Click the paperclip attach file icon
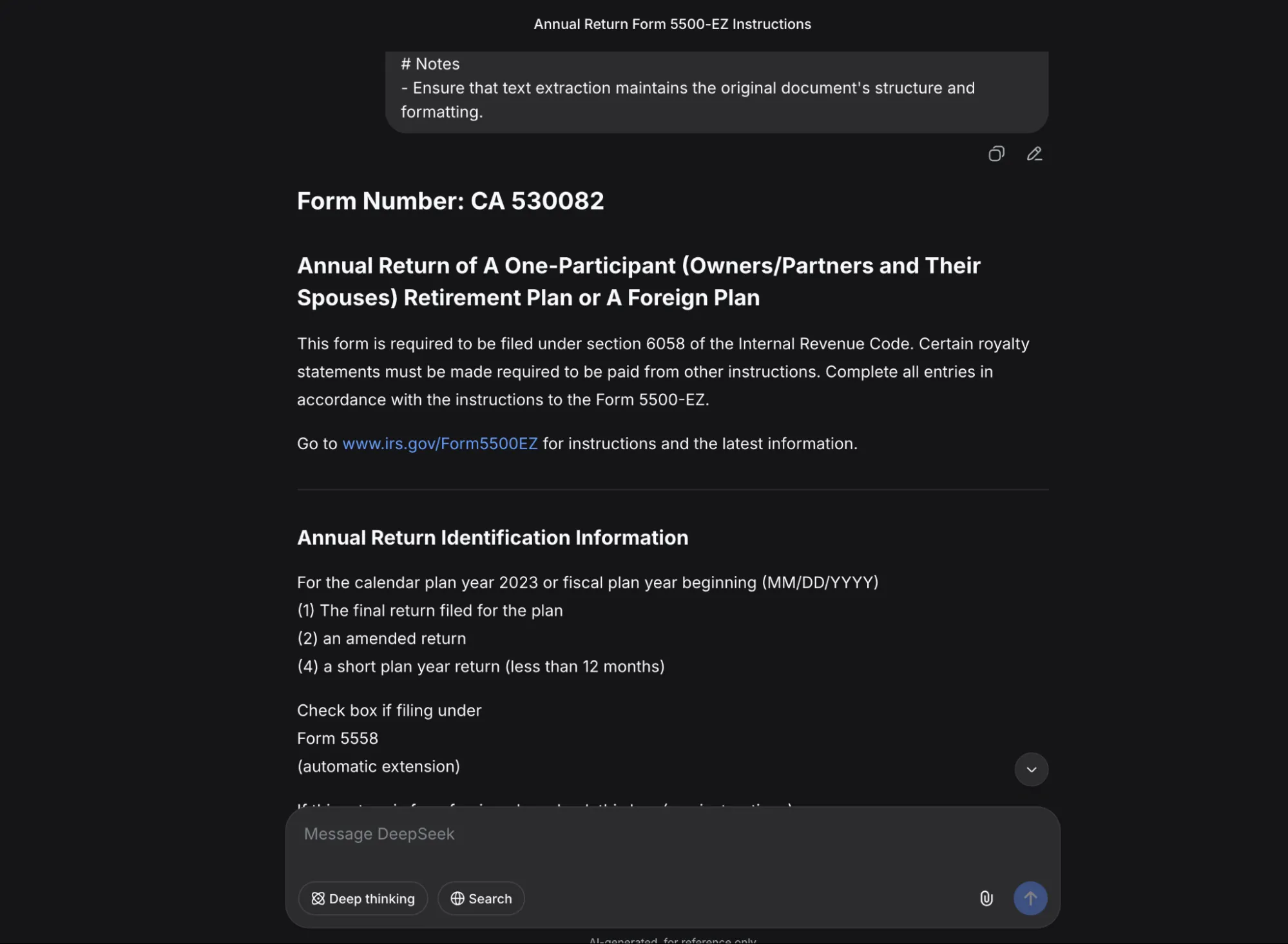Screen dimensions: 1288x944 pos(986,898)
